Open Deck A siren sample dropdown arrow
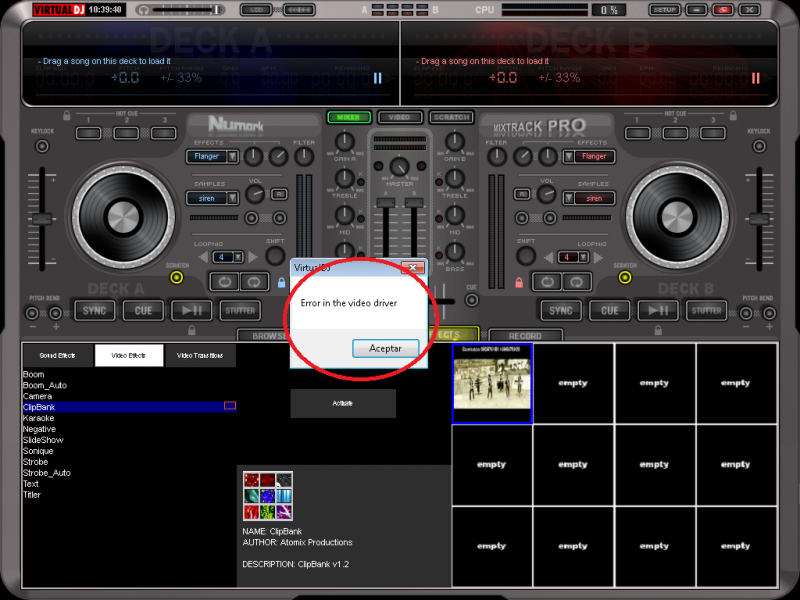Screen dimensions: 800x600 click(232, 198)
